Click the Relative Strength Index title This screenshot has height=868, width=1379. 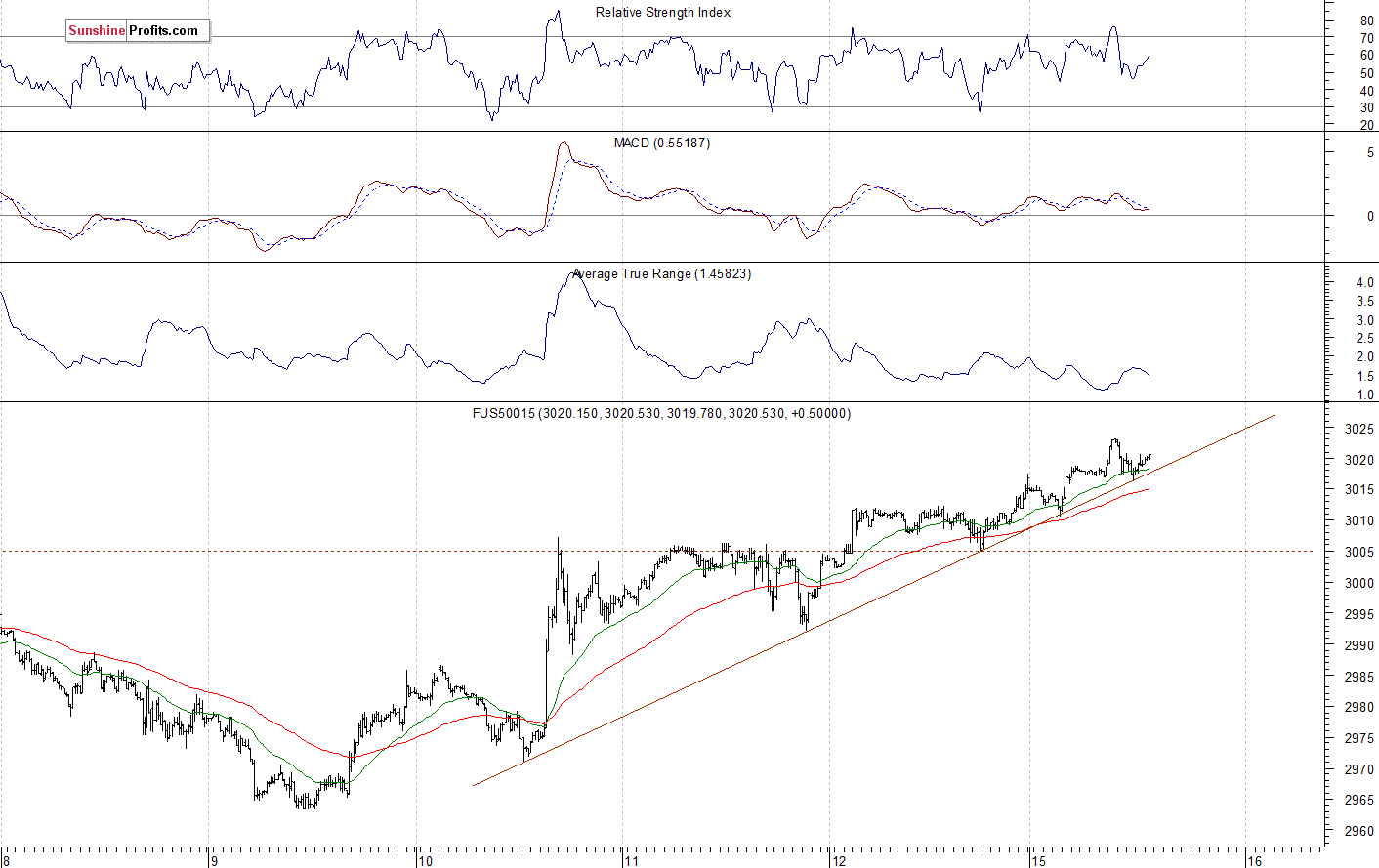coord(663,13)
